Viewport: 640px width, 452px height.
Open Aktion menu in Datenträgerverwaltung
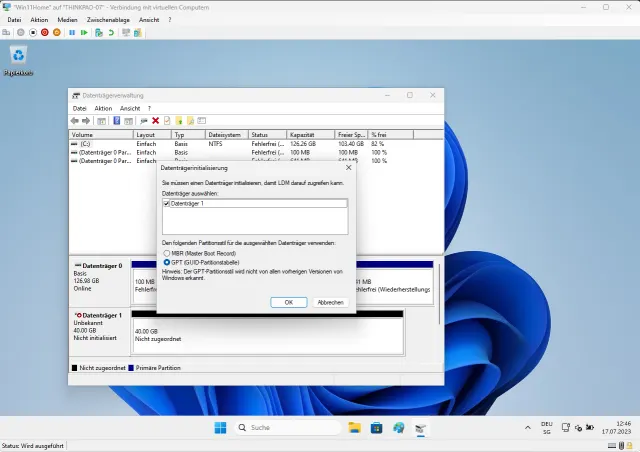pyautogui.click(x=103, y=108)
